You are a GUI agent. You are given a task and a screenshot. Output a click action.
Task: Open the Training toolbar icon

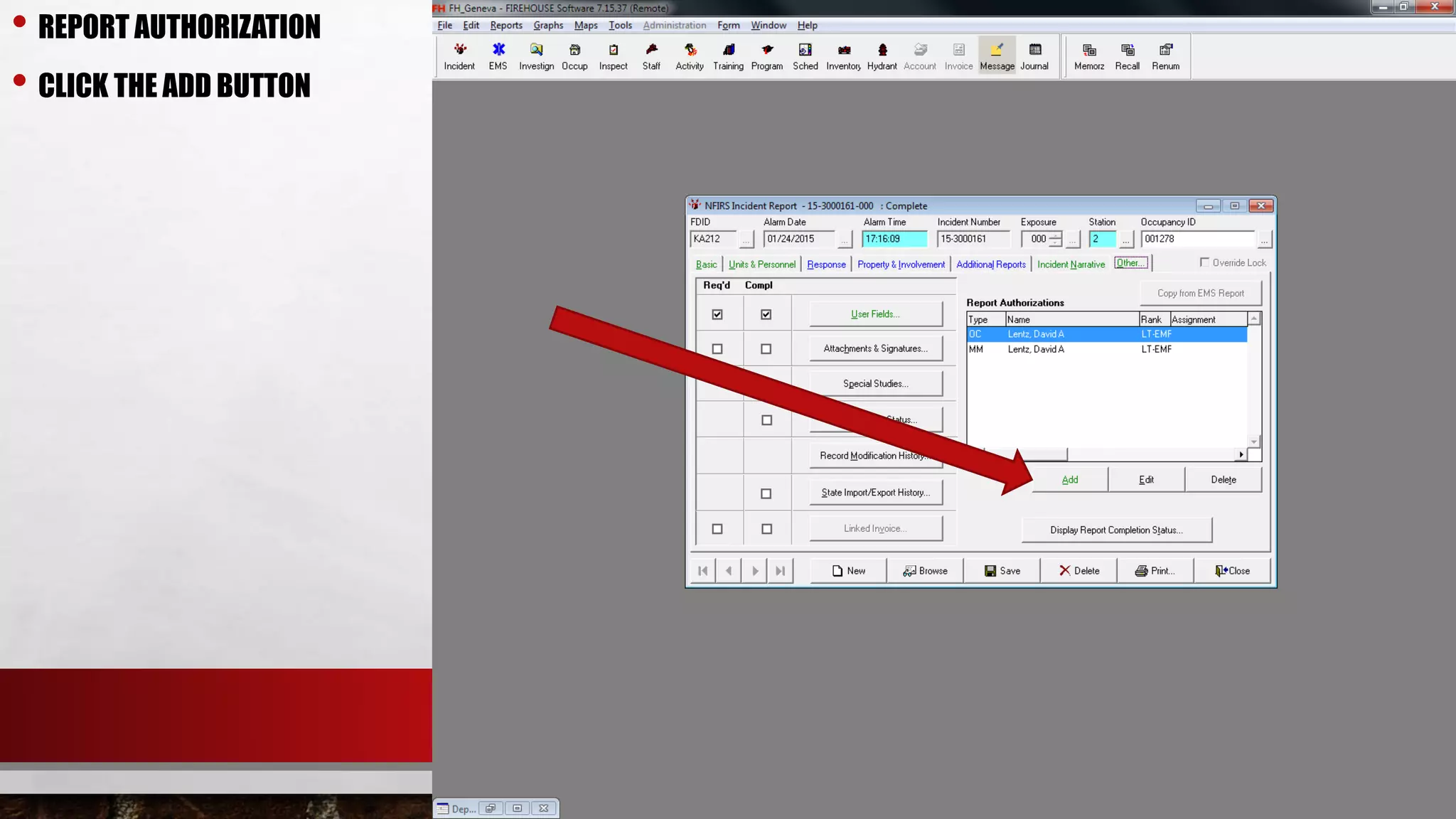coord(728,56)
